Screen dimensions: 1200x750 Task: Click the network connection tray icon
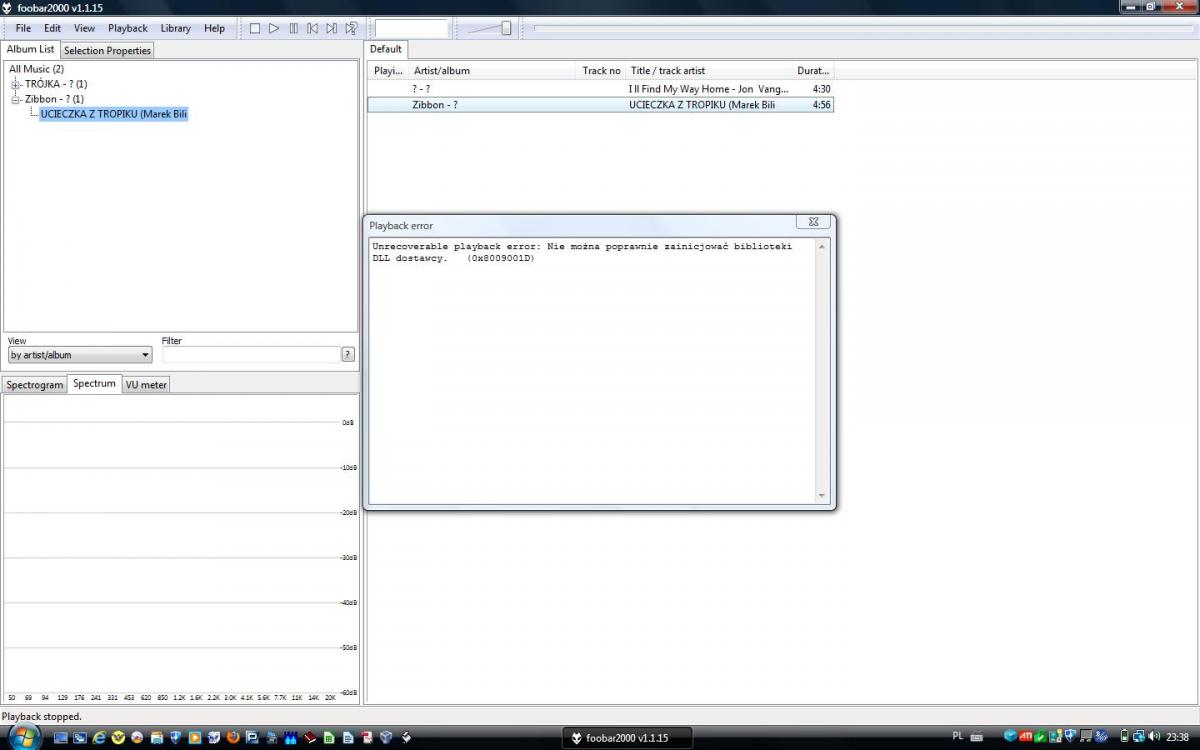1139,736
